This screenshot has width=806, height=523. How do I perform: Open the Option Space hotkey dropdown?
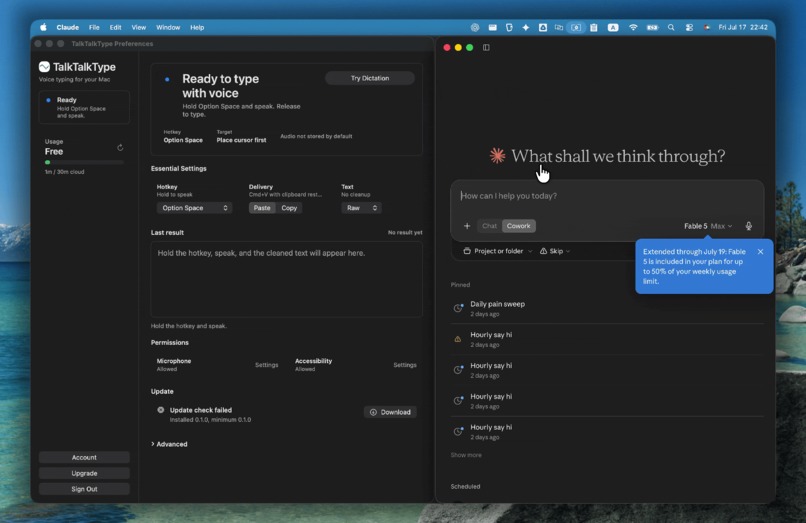(194, 208)
